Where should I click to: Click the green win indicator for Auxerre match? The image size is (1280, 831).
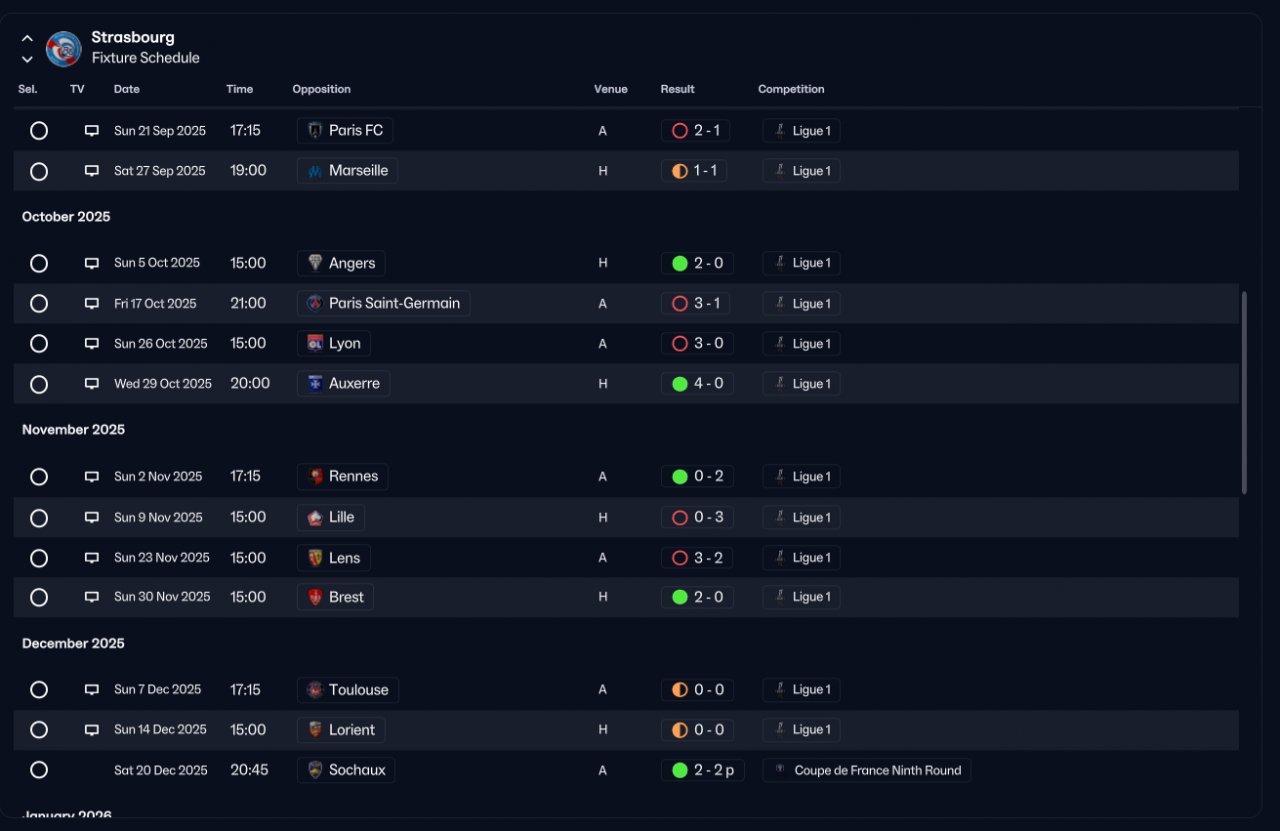click(680, 383)
